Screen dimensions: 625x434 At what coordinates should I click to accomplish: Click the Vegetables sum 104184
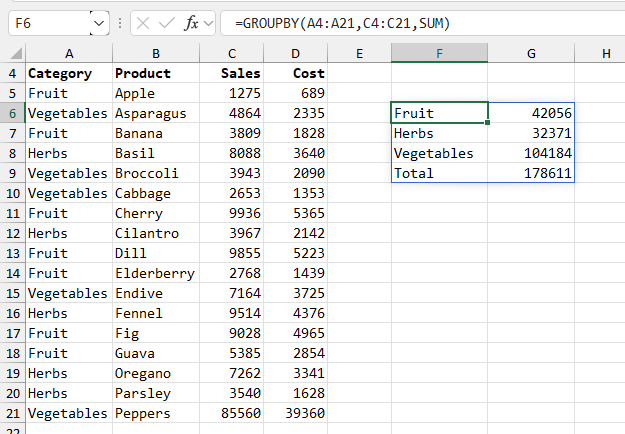(x=531, y=153)
